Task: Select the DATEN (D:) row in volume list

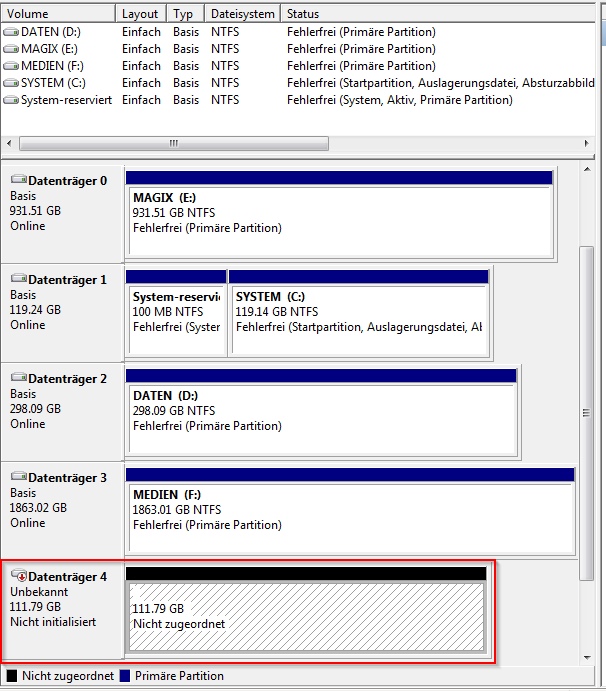Action: click(298, 32)
